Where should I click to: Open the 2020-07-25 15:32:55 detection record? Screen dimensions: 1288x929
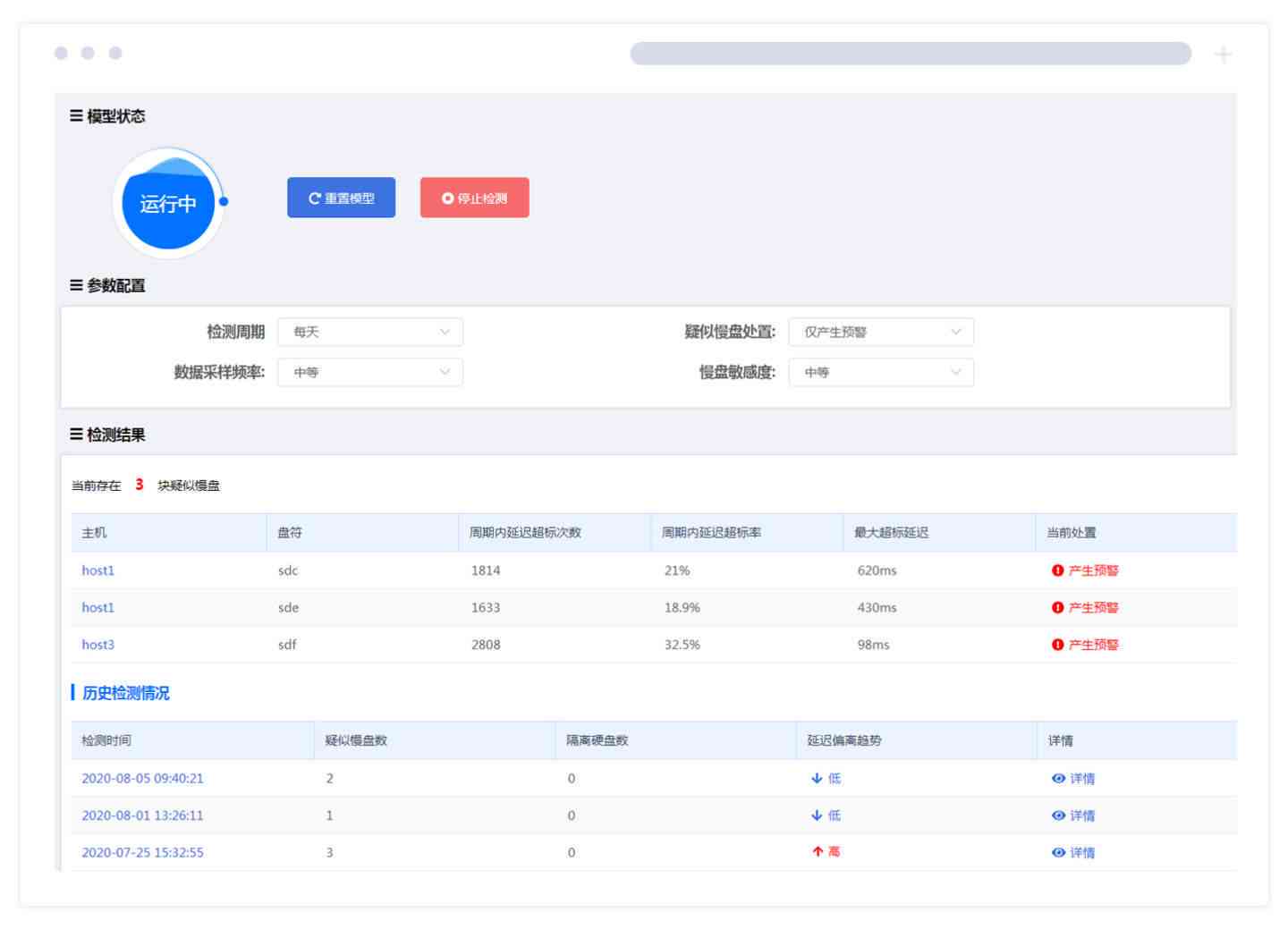click(x=142, y=853)
